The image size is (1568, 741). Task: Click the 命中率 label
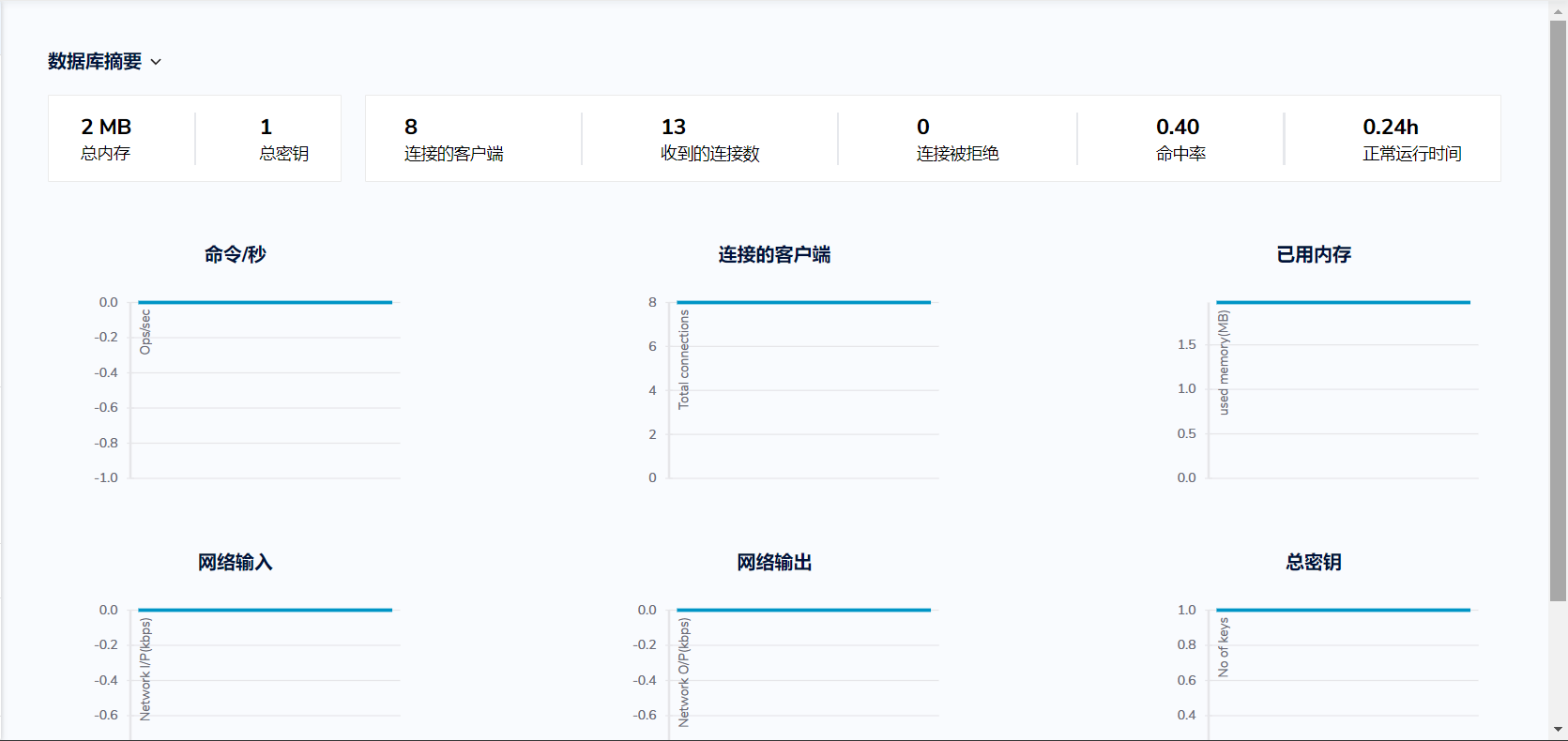(1180, 153)
